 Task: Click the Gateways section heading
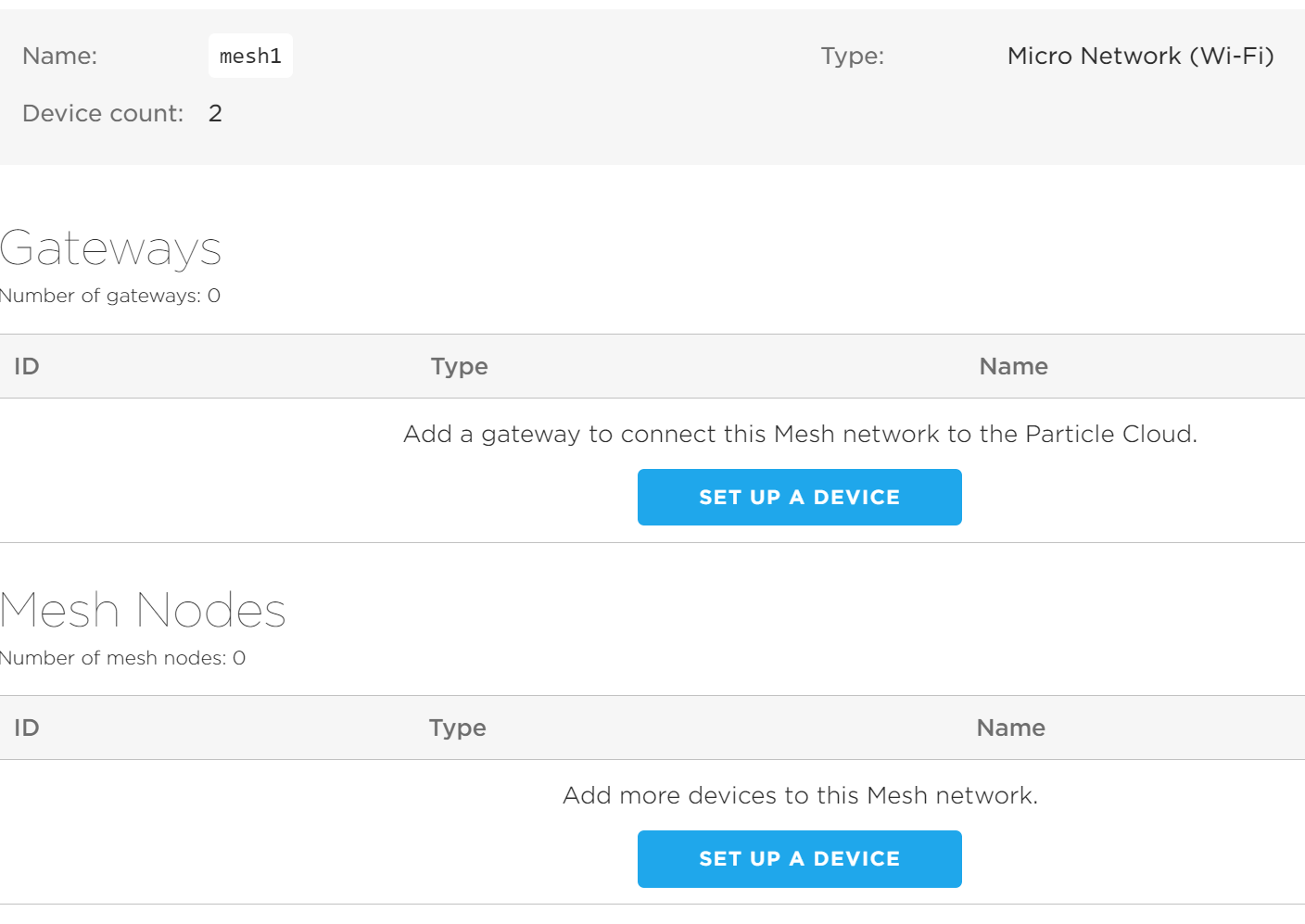tap(111, 248)
